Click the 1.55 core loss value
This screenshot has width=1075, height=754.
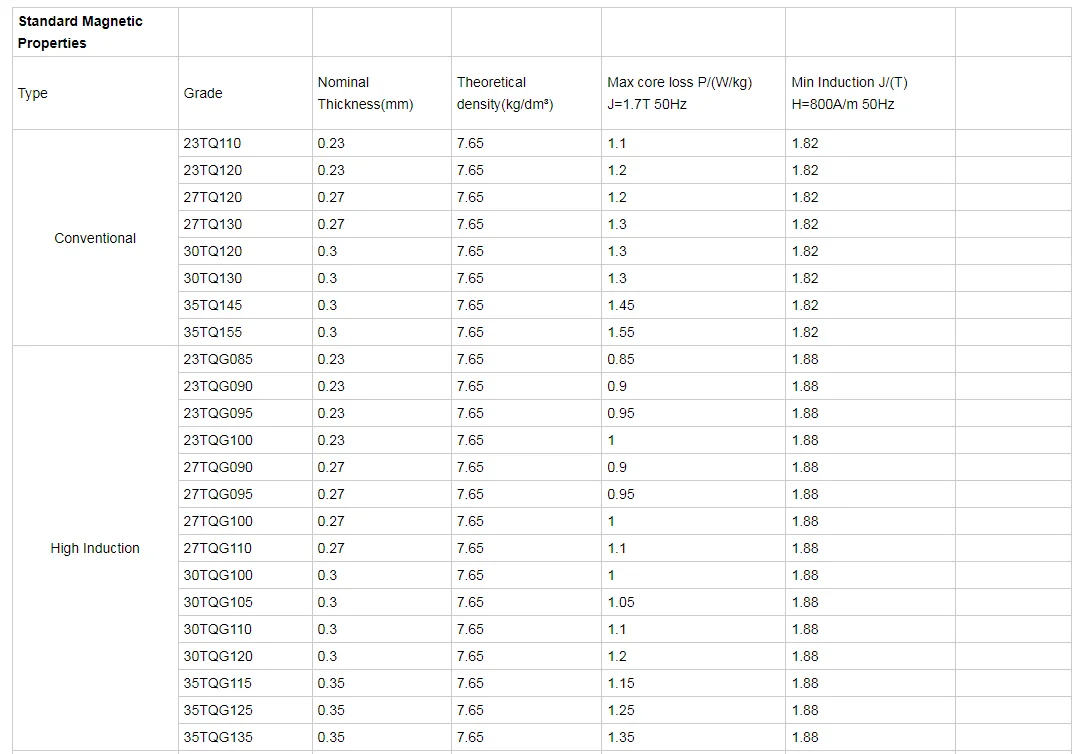(621, 332)
